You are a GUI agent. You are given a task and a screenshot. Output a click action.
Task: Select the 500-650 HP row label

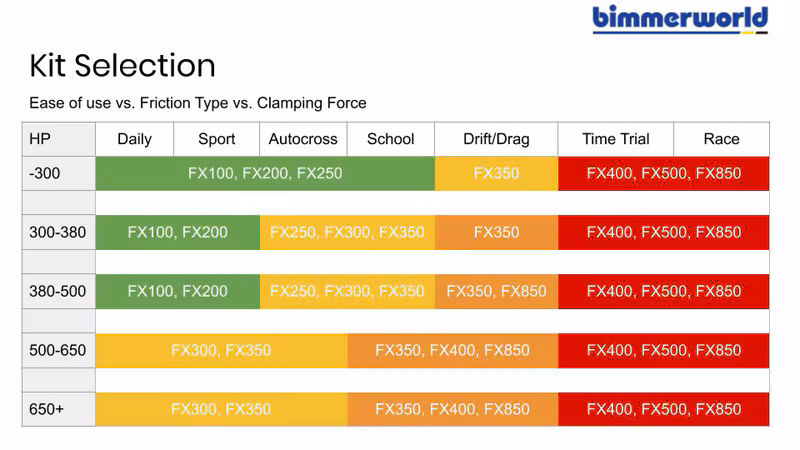point(59,351)
